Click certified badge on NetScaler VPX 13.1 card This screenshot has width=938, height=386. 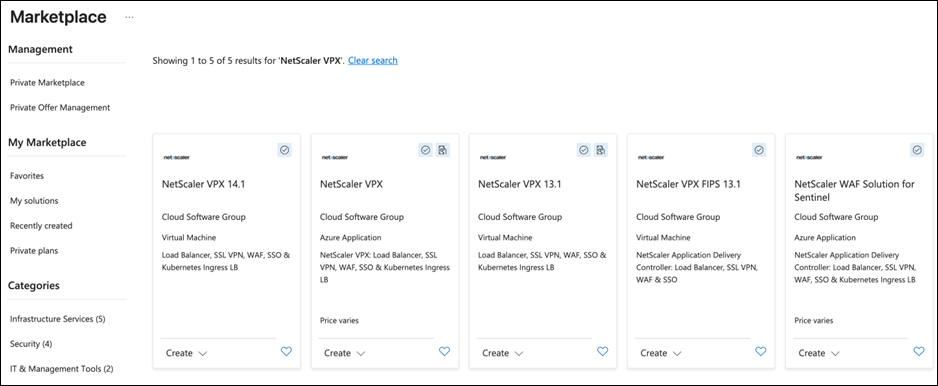[x=584, y=150]
